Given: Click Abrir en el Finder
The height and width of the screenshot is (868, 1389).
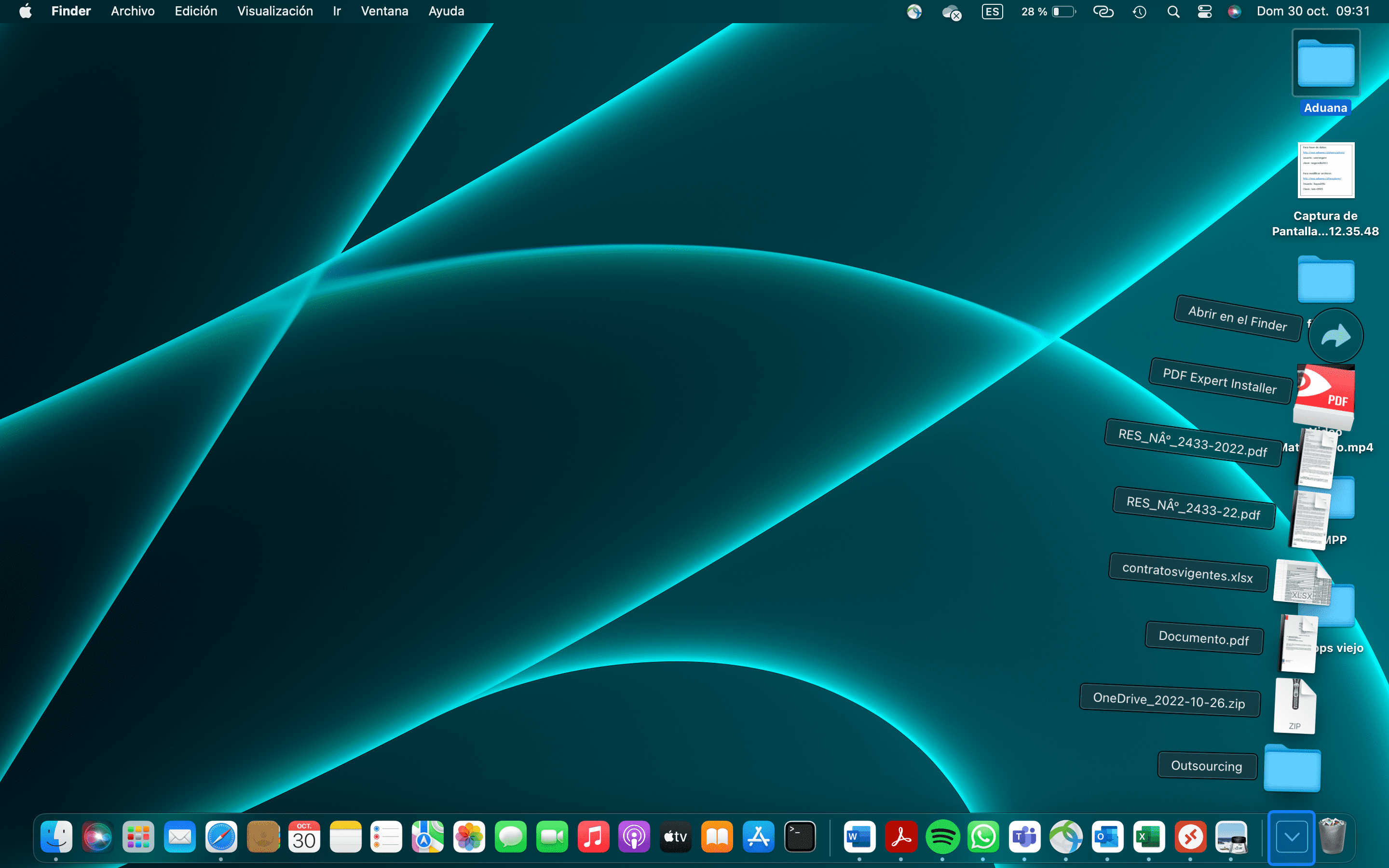Looking at the screenshot, I should [x=1238, y=319].
